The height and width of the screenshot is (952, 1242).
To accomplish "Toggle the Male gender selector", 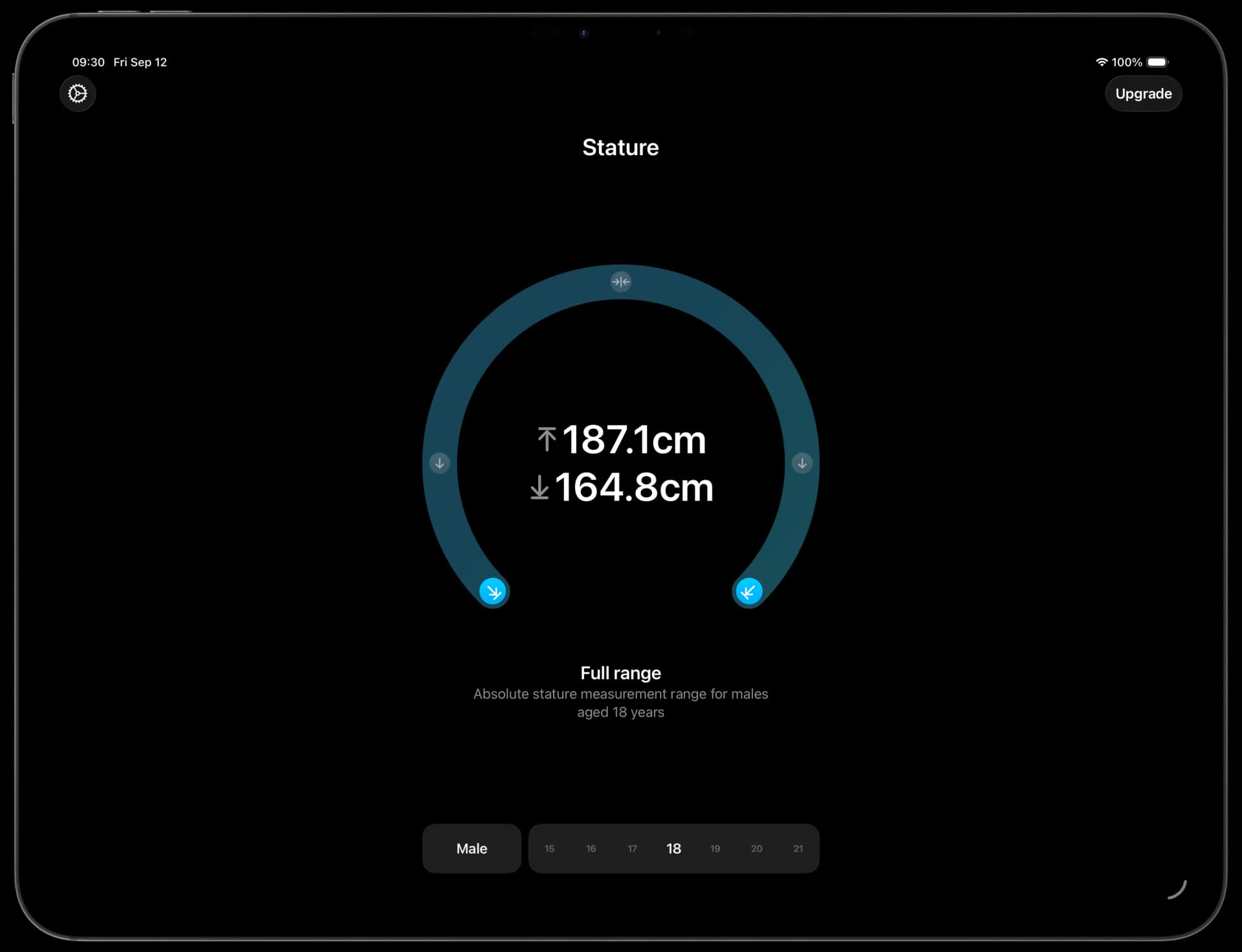I will 472,849.
